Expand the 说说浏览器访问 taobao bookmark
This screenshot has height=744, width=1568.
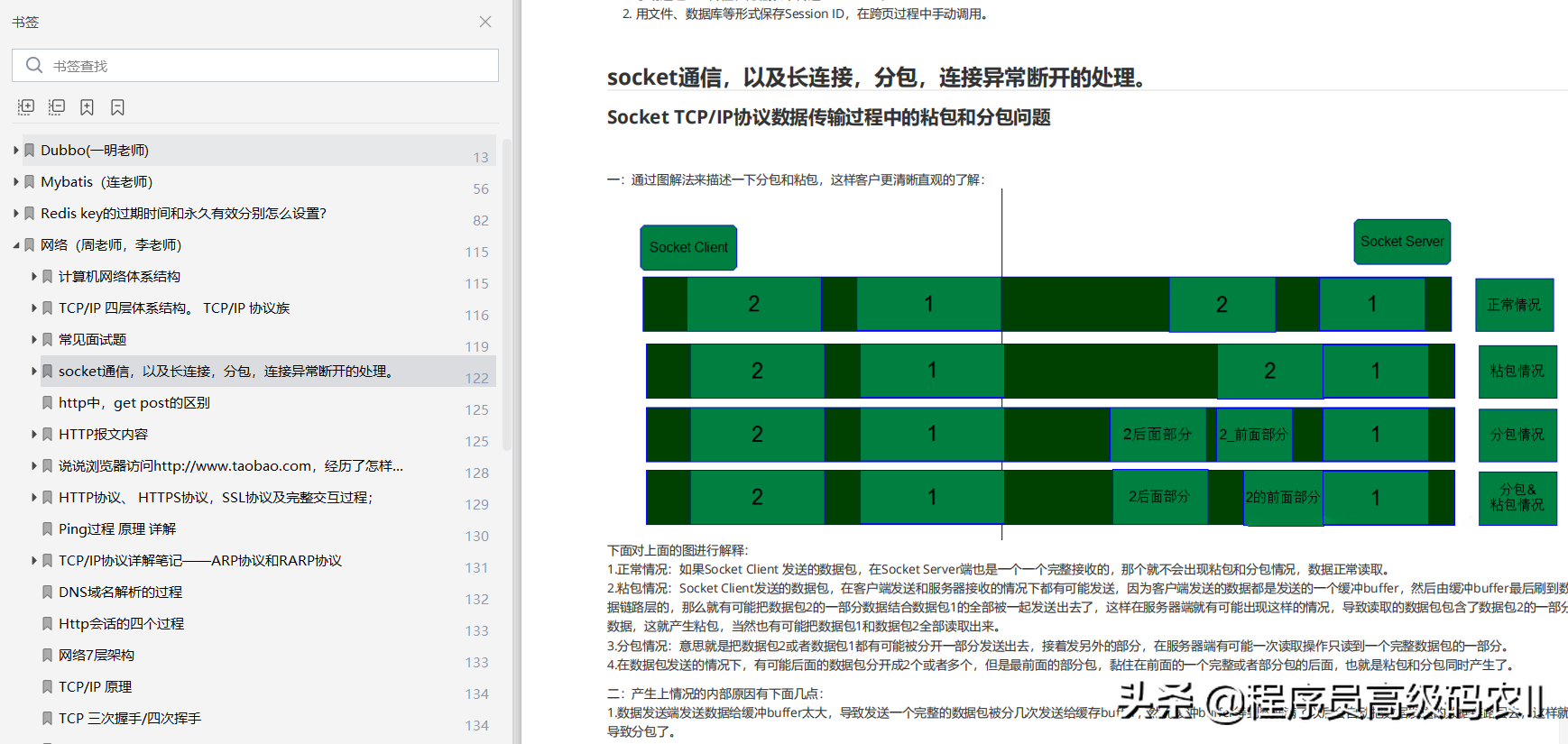[33, 465]
